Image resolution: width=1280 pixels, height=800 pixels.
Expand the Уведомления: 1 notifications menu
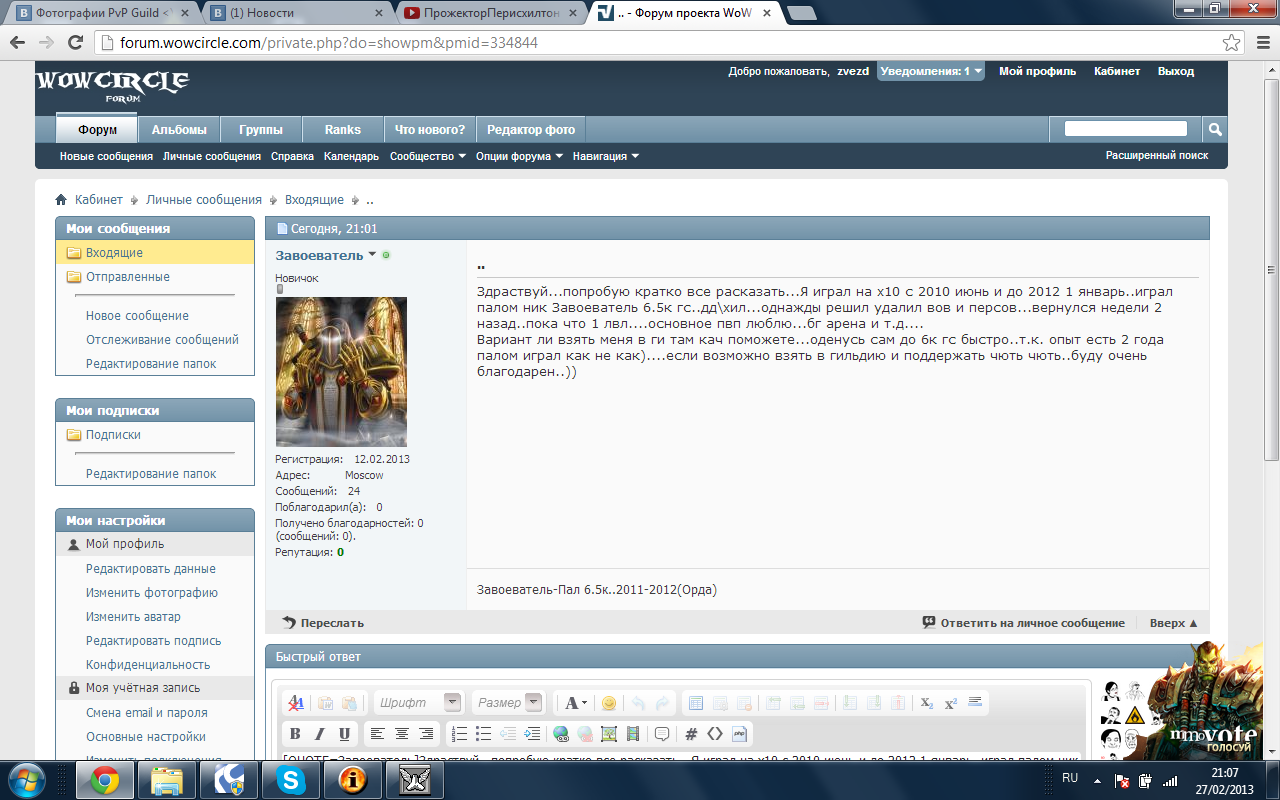tap(931, 71)
